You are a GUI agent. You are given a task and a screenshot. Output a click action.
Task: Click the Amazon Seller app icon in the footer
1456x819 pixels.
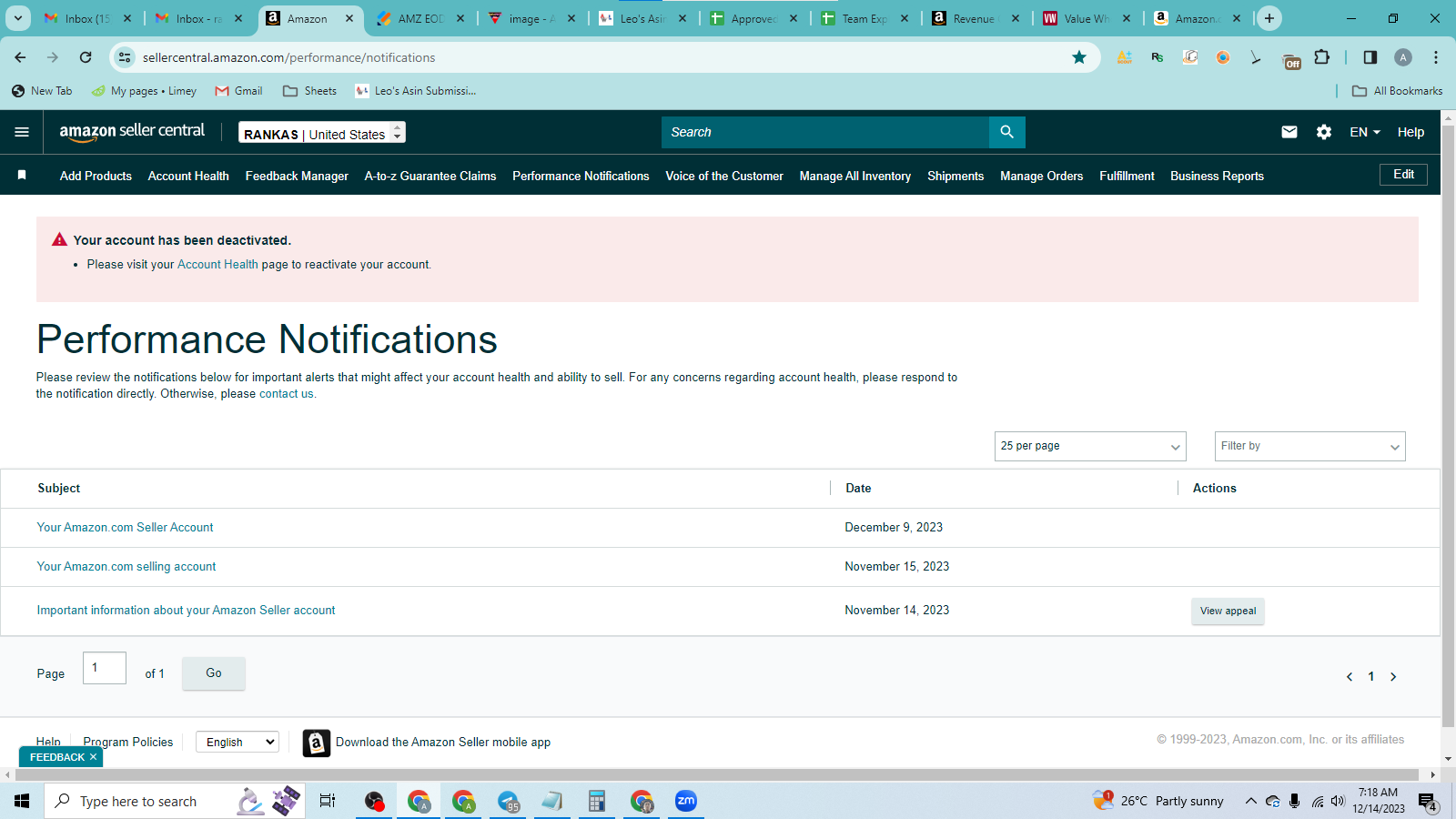[x=316, y=743]
